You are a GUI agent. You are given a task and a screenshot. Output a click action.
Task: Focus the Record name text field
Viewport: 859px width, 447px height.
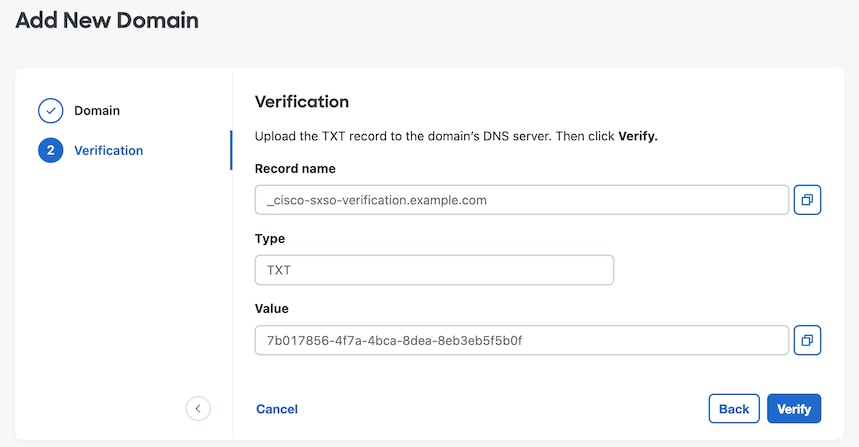click(x=522, y=200)
